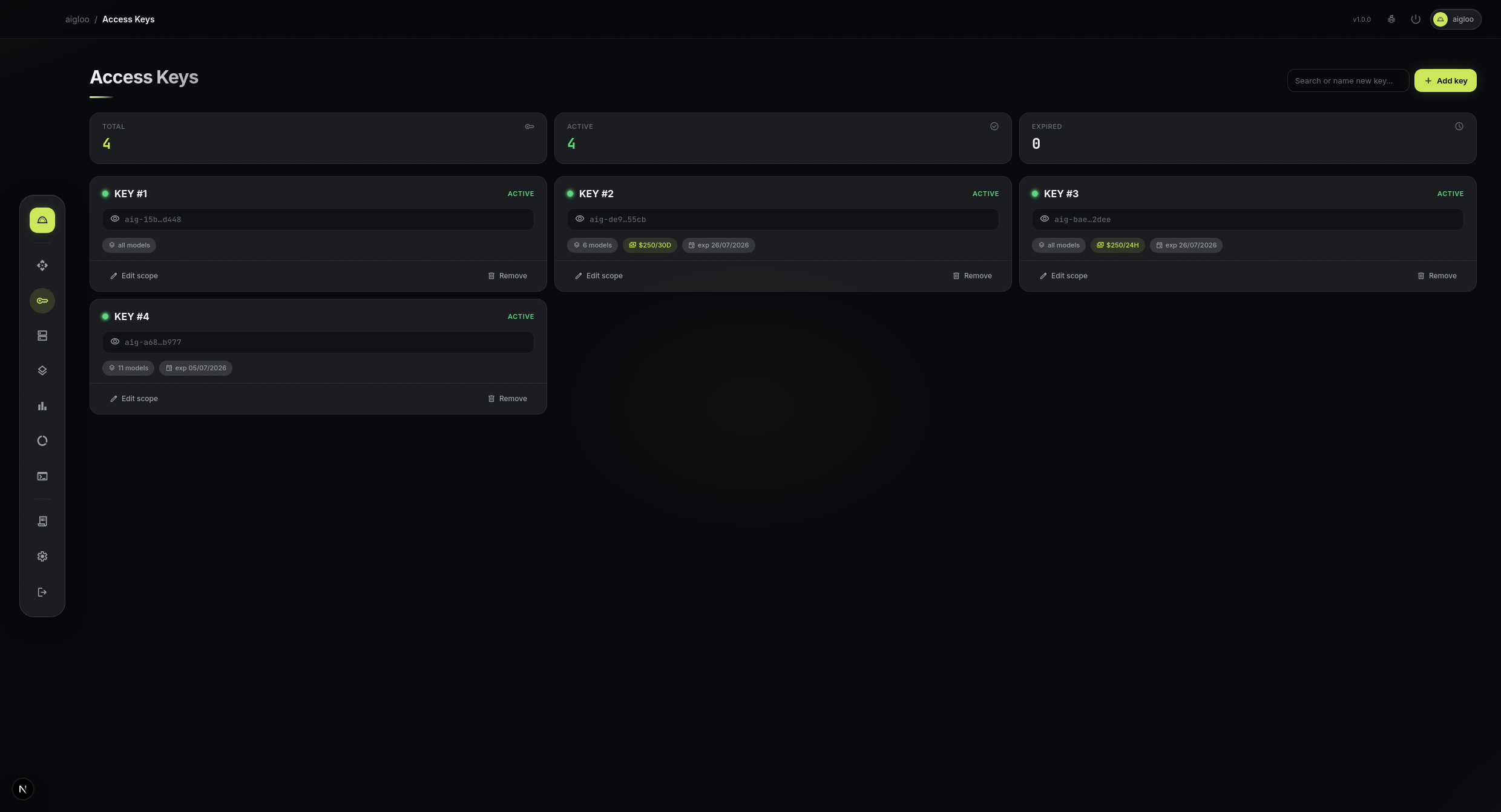Click the all models tag on KEY #1

click(129, 245)
